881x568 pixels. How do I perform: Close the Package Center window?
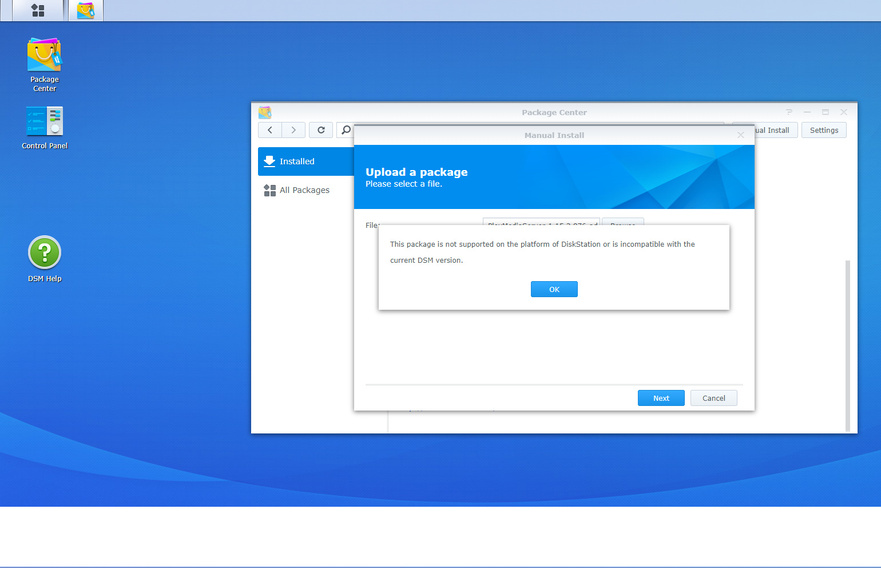pyautogui.click(x=843, y=112)
